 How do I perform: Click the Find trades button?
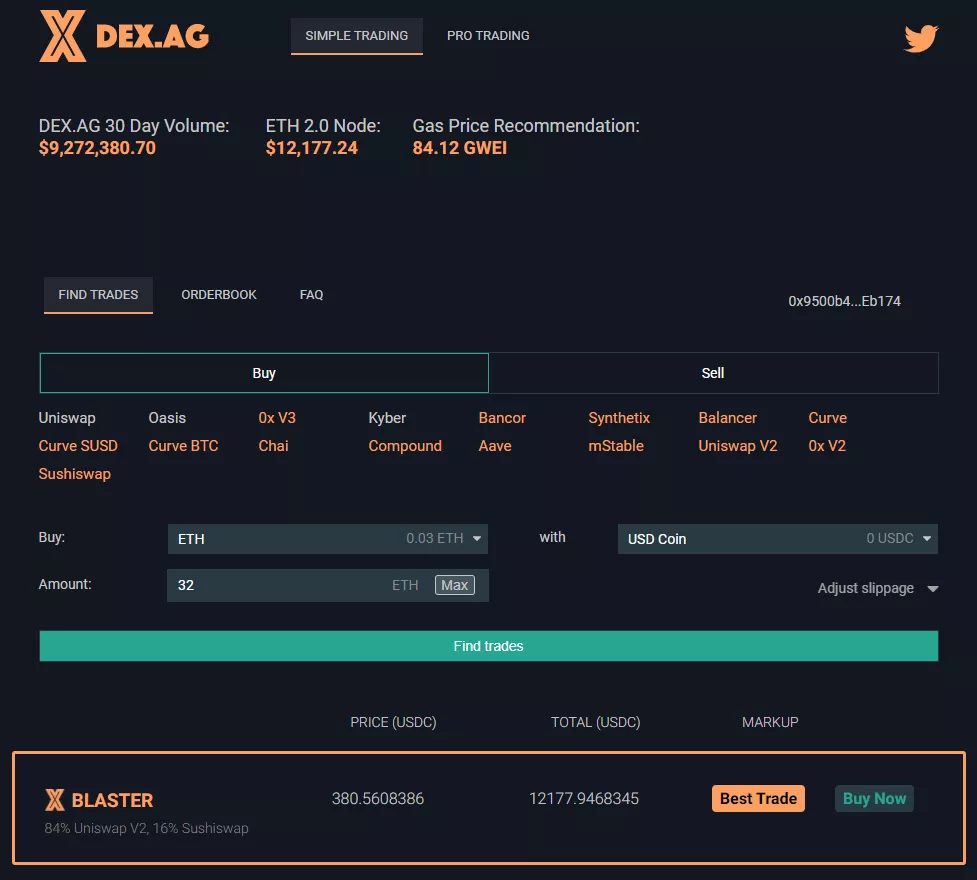click(488, 645)
